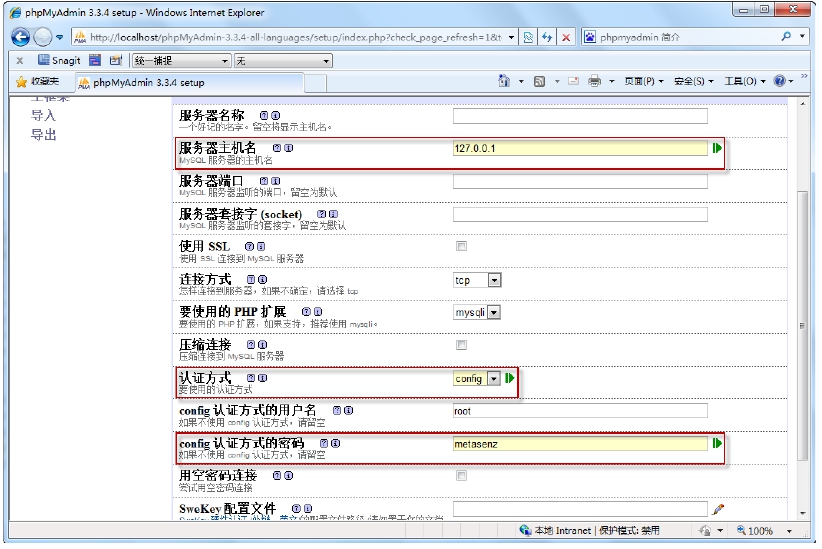Click info icon beside 连接方式

click(x=263, y=279)
